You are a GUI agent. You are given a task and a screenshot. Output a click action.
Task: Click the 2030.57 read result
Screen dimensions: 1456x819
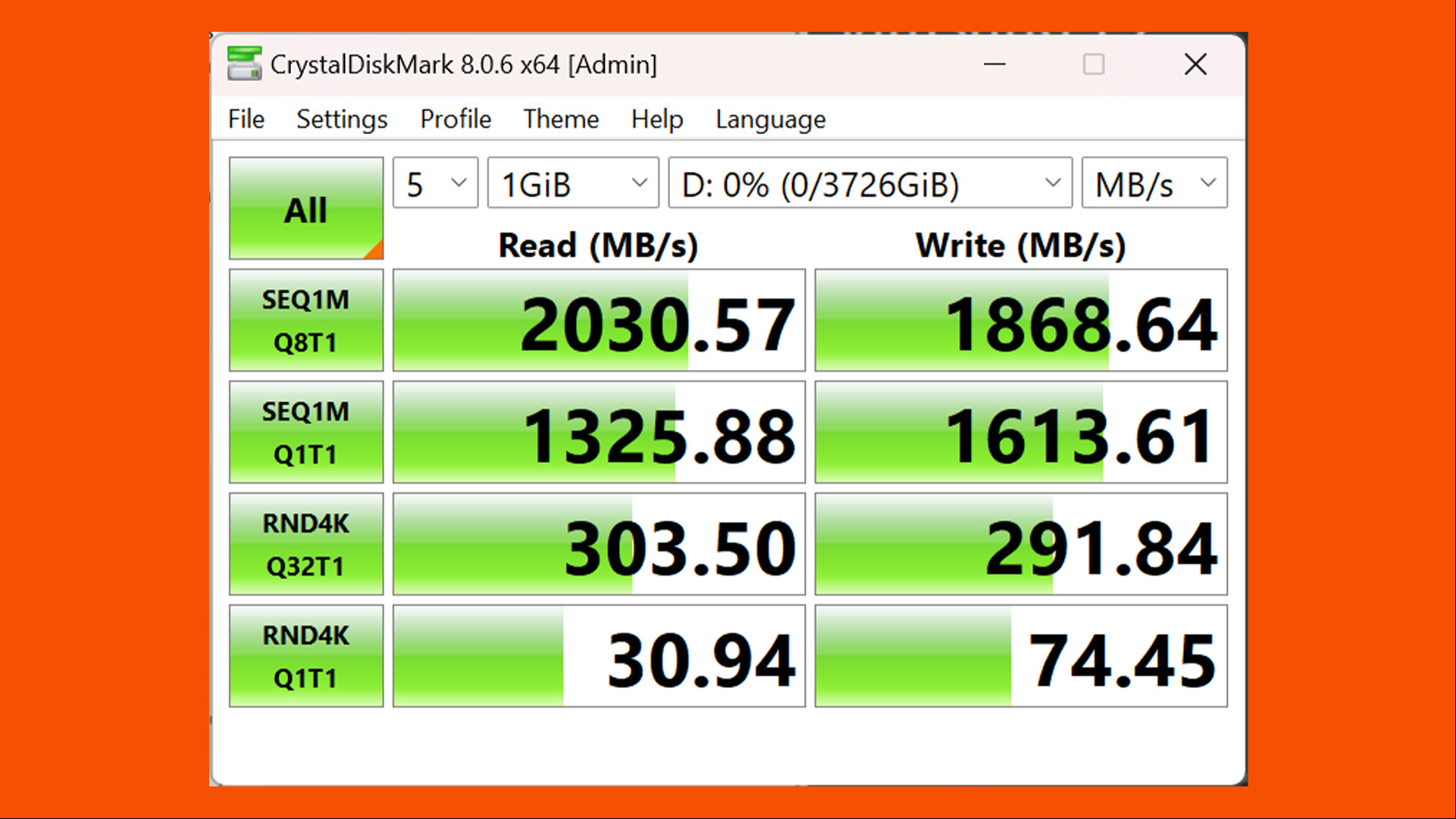tap(599, 320)
